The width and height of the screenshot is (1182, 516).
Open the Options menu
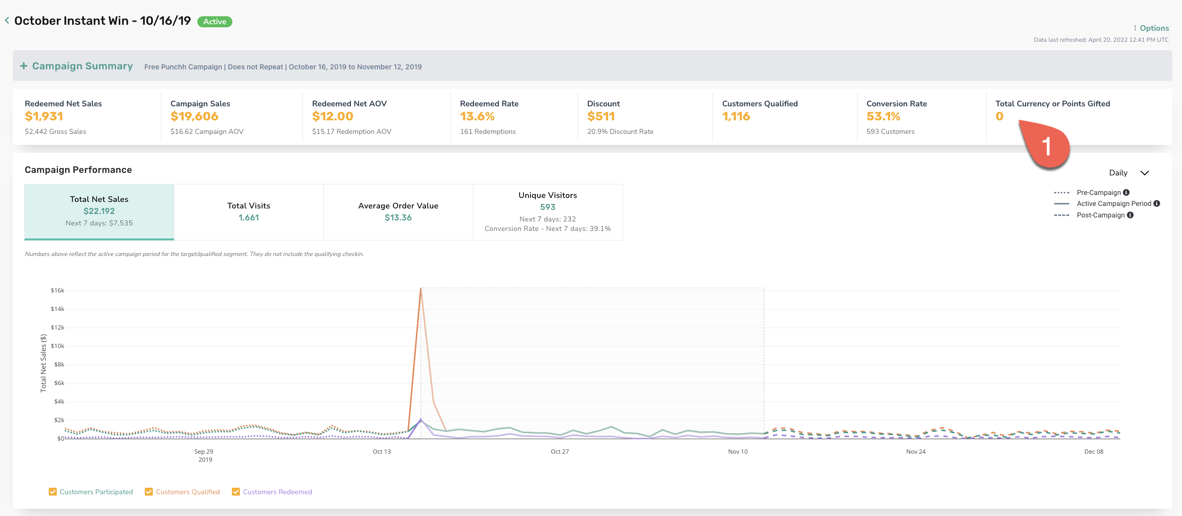click(1151, 28)
